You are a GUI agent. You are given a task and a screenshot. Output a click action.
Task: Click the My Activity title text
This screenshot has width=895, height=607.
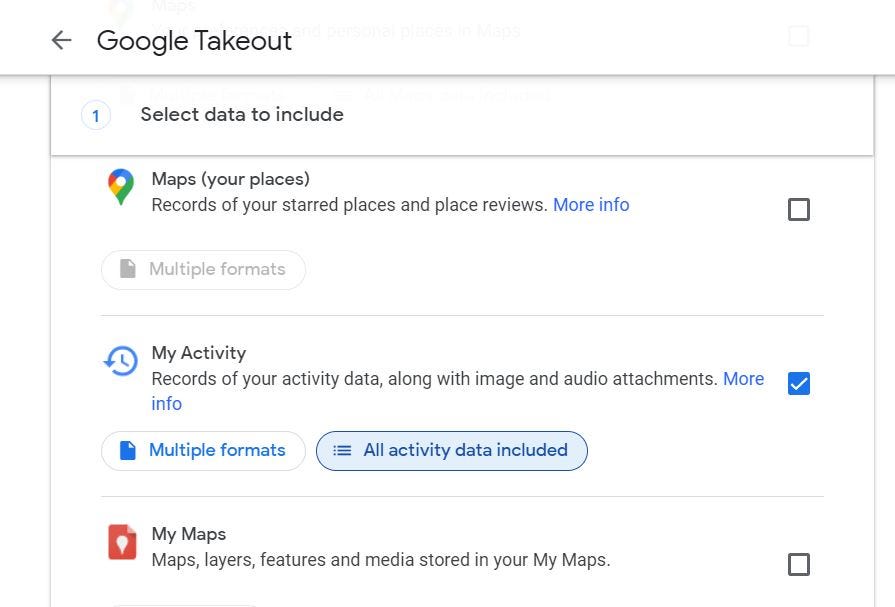(x=199, y=353)
